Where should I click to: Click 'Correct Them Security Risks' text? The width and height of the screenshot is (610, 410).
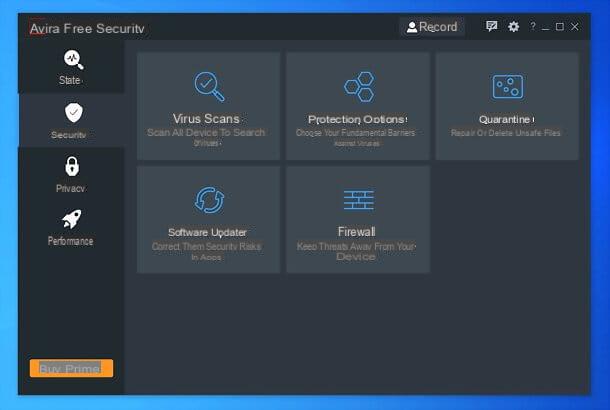point(206,246)
